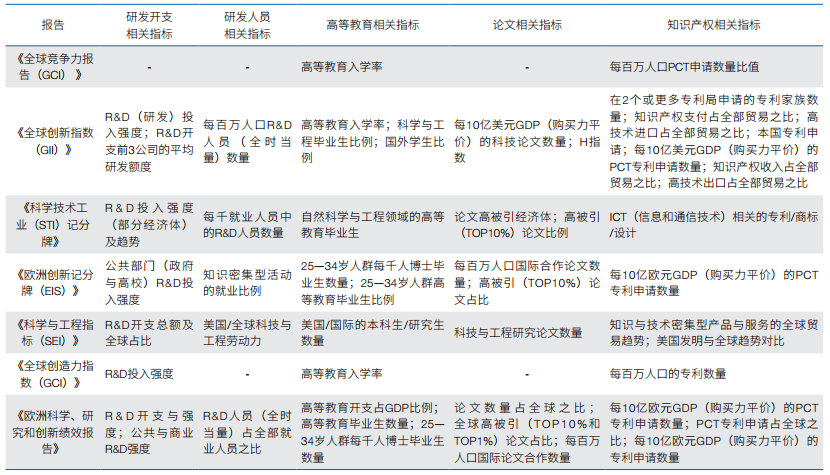The image size is (830, 475).
Task: Click the 高等教育相关指标 column header
Action: click(x=373, y=25)
